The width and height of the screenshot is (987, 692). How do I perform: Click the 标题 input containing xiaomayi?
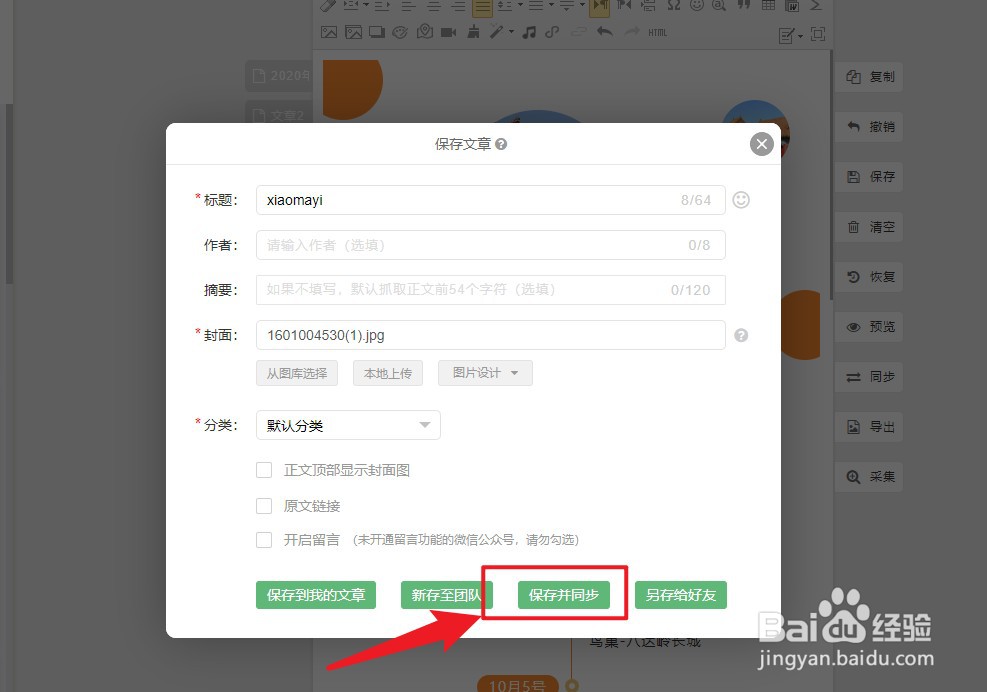click(x=490, y=200)
